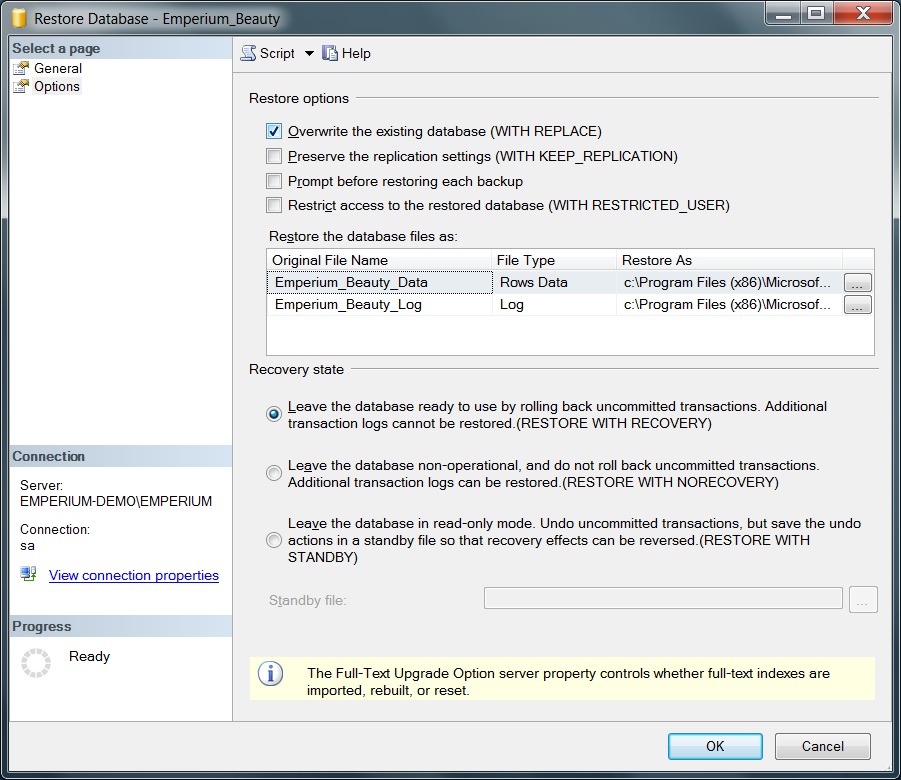Select RESTORE WITH NORECOVERY radio option

(274, 474)
